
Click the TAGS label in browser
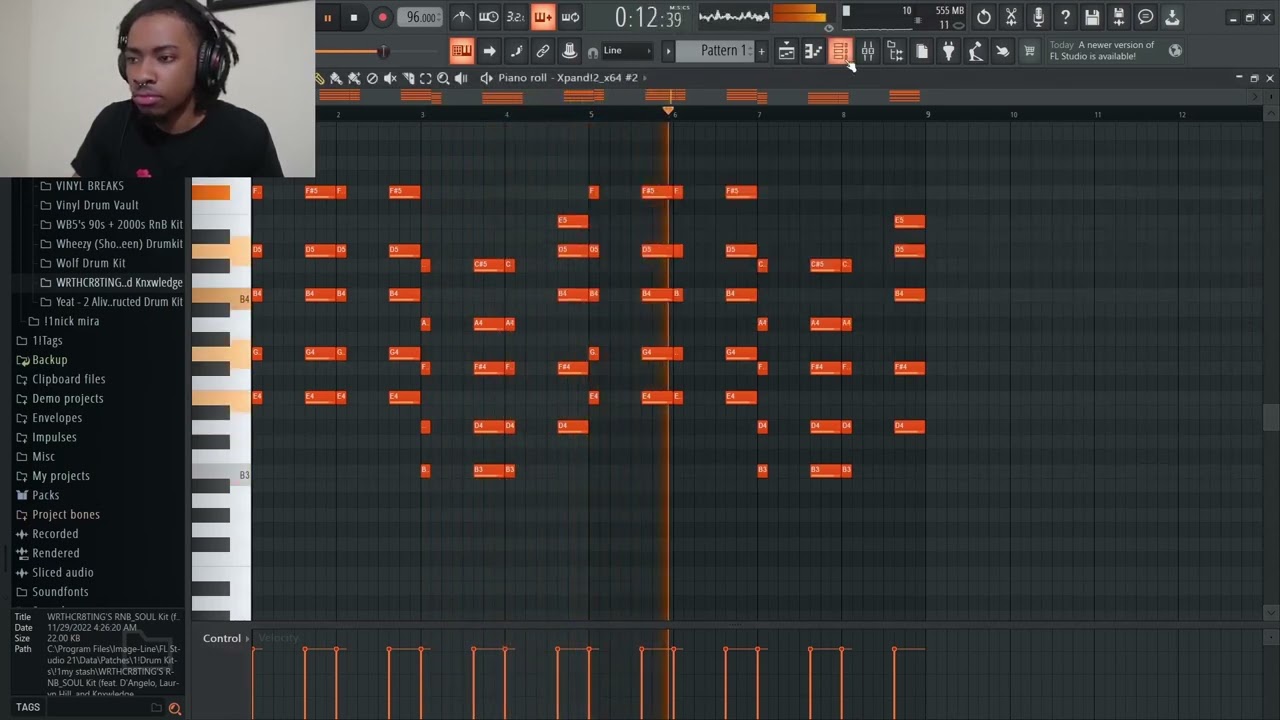tap(28, 707)
